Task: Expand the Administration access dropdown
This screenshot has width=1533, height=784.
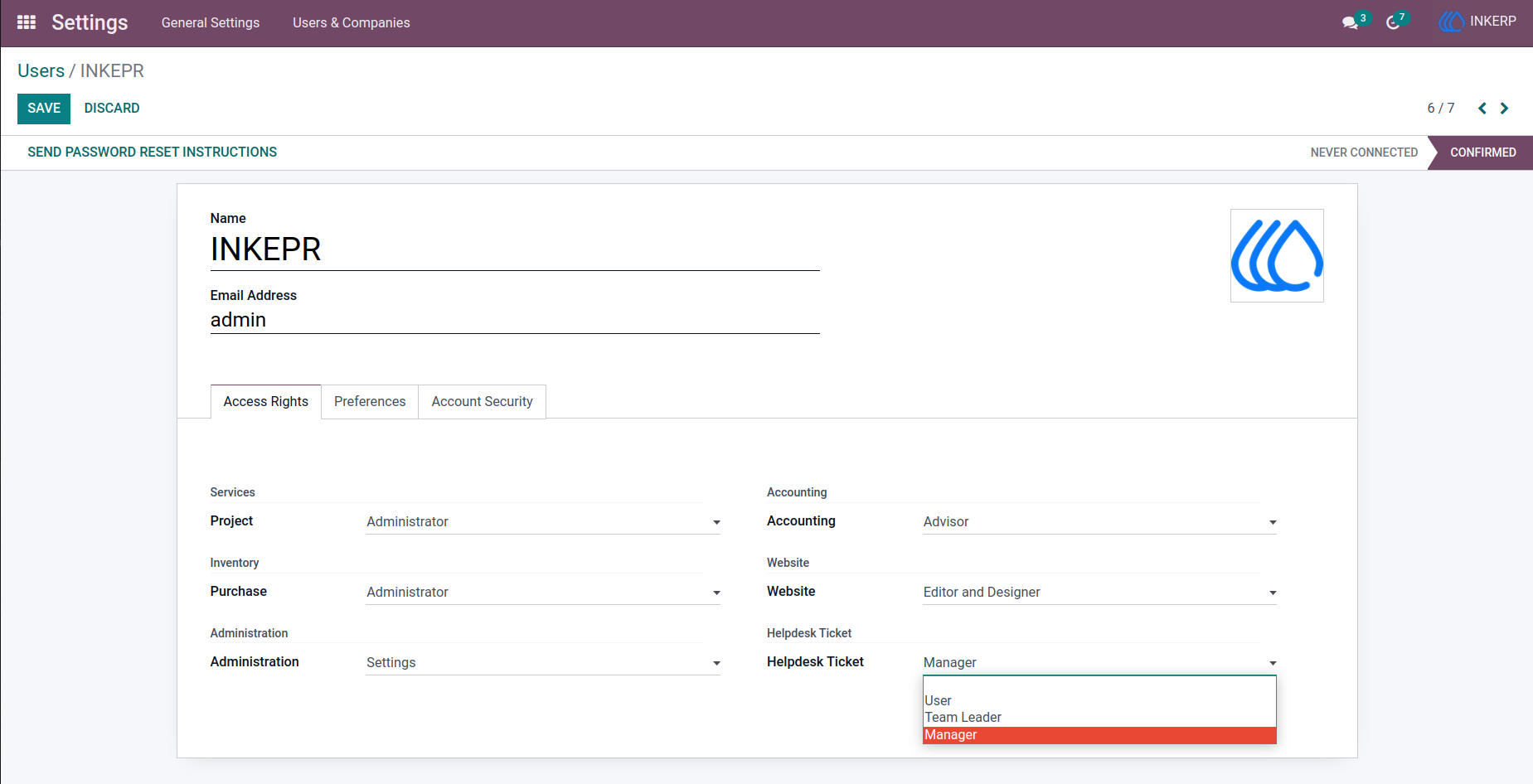Action: click(543, 662)
